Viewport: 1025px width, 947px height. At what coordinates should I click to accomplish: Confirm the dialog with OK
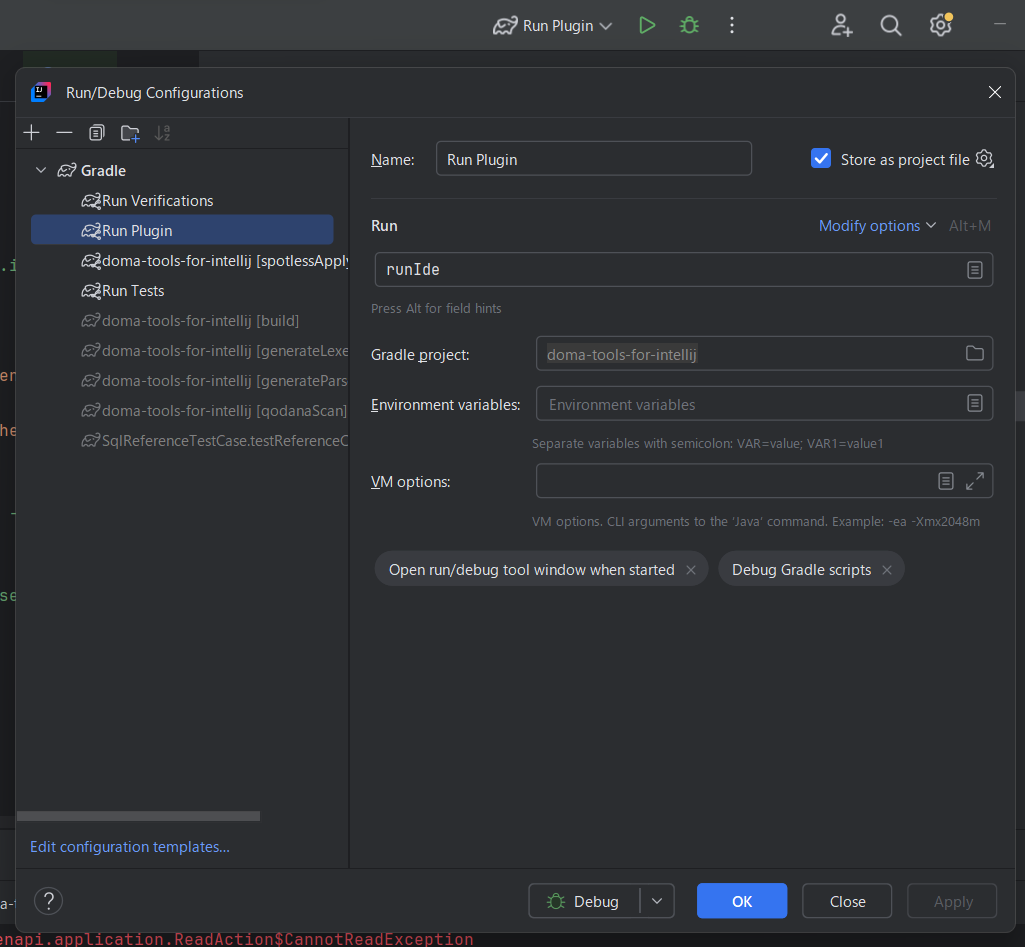point(742,901)
